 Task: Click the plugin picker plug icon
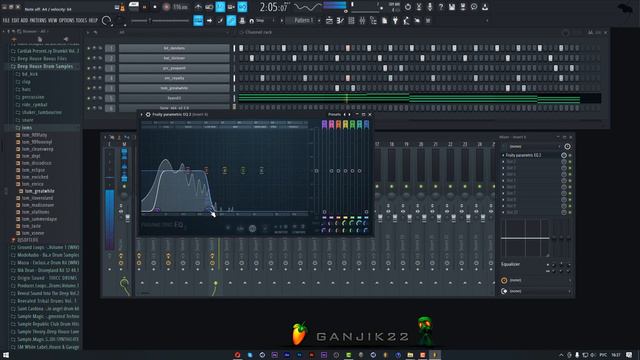[396, 20]
